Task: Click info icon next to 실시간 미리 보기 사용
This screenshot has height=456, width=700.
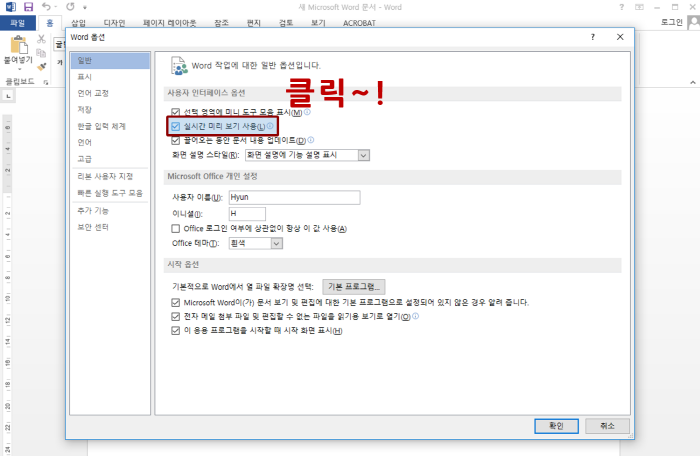Action: [270, 126]
